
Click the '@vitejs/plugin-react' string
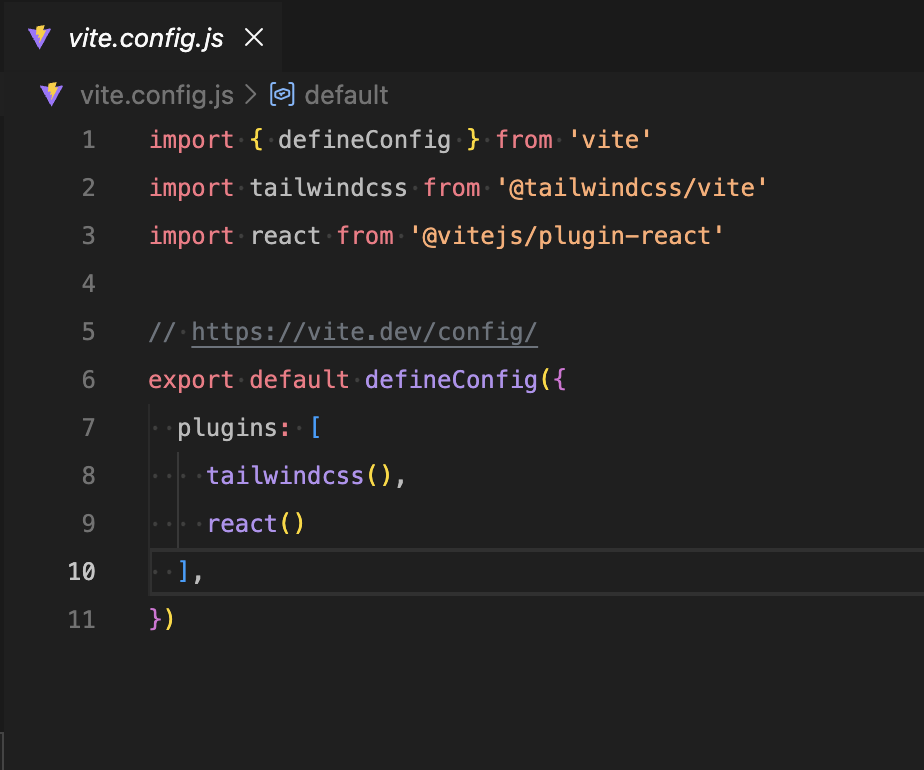566,236
